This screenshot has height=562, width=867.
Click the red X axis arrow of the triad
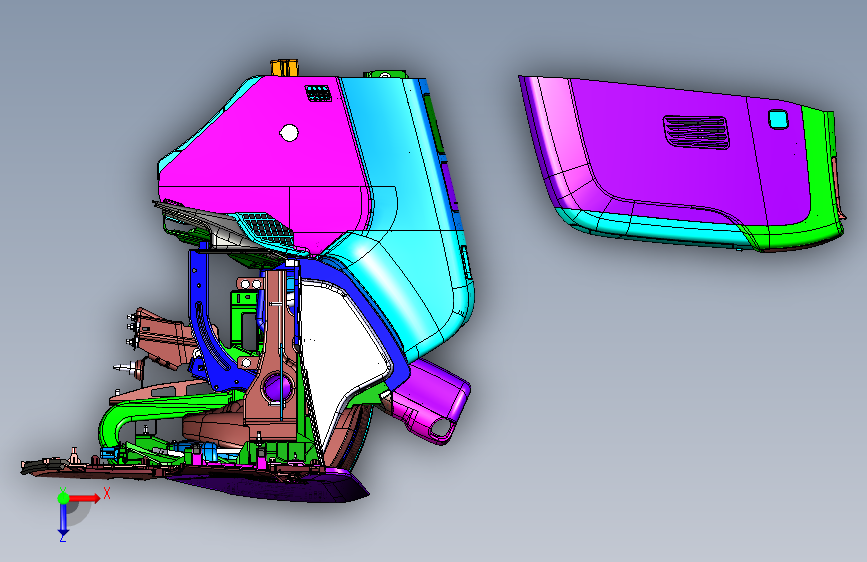(x=86, y=498)
